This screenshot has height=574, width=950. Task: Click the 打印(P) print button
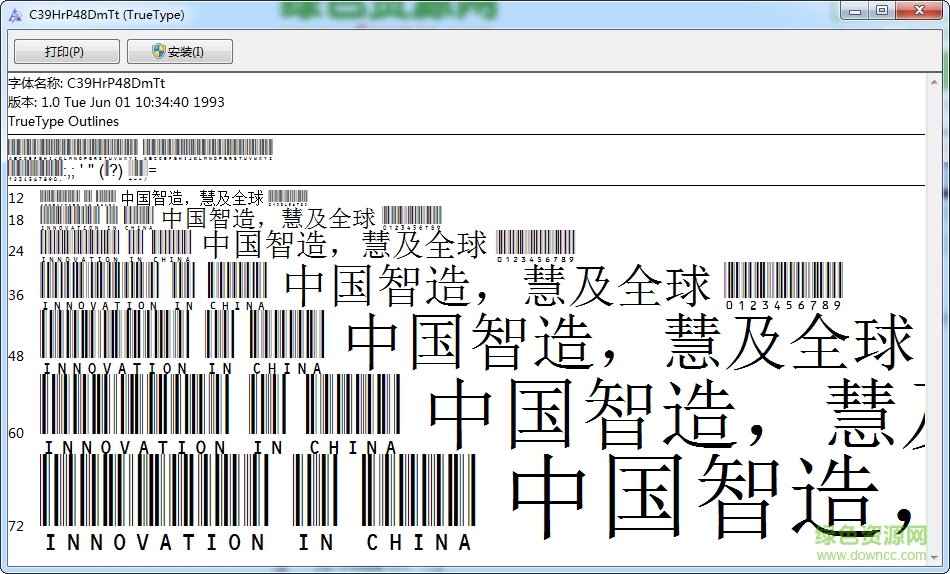(x=67, y=52)
